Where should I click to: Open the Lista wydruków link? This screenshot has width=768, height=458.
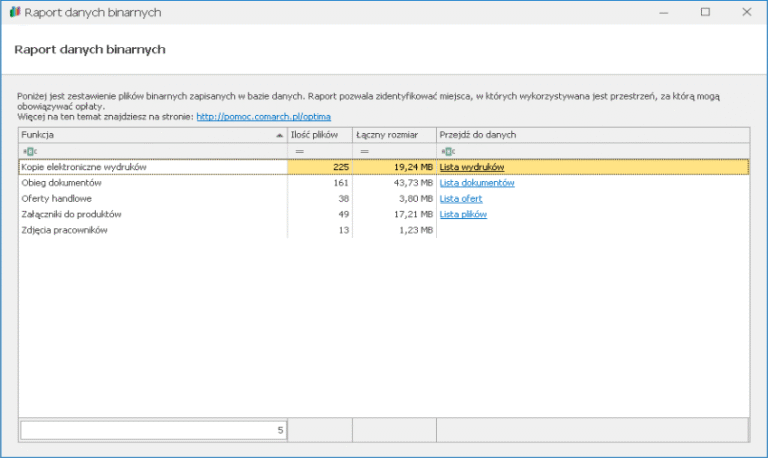(x=472, y=167)
